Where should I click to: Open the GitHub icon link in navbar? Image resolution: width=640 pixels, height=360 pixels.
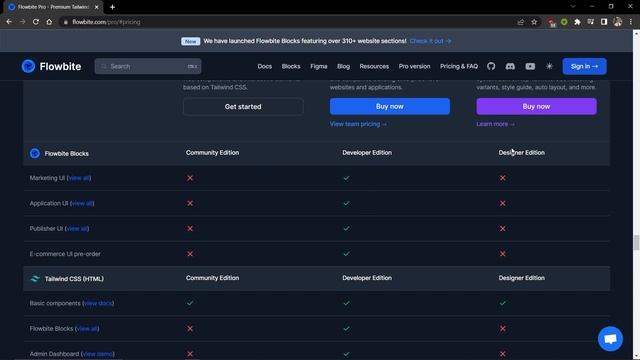pos(491,66)
